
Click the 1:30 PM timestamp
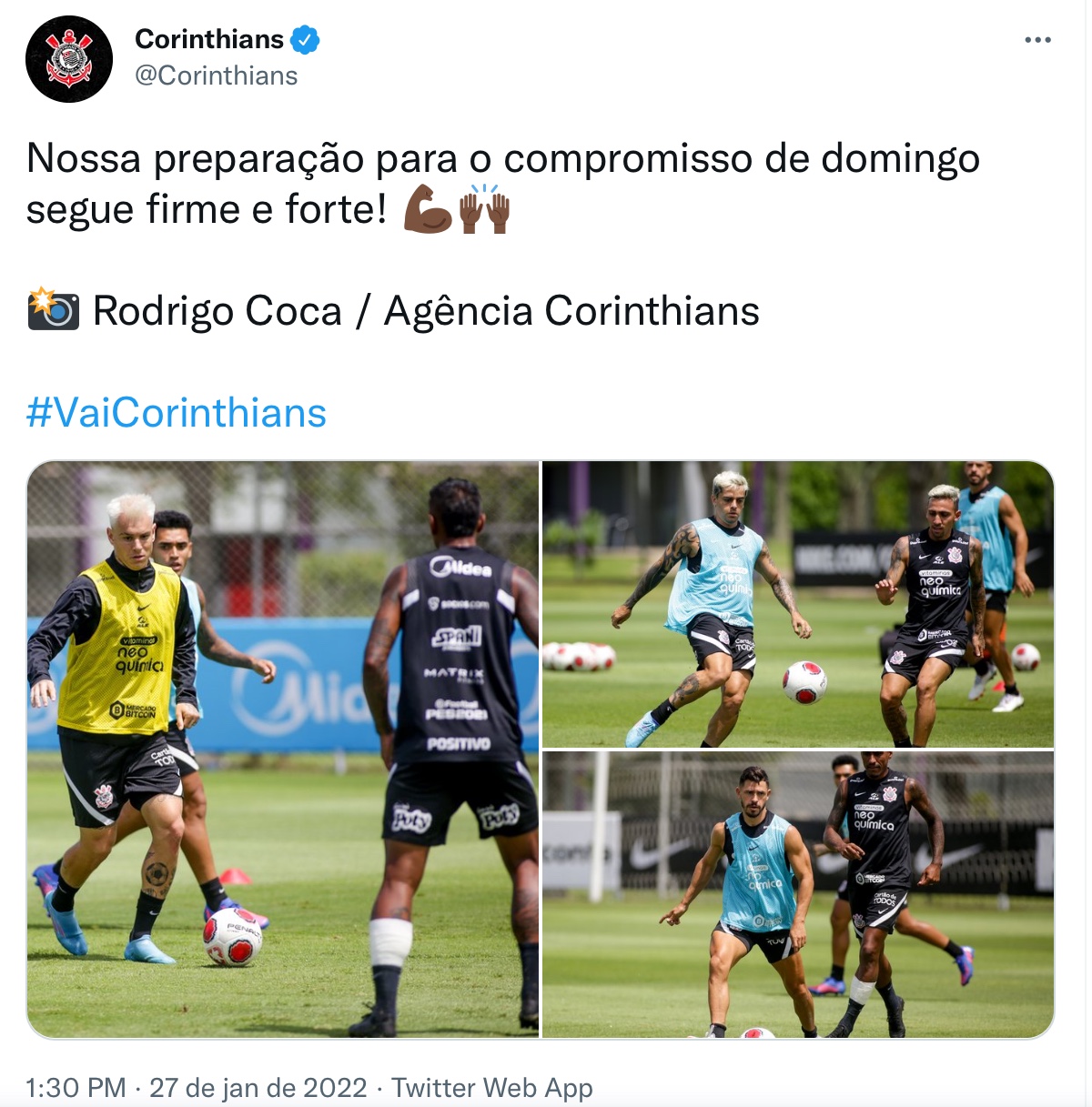pos(76,1088)
